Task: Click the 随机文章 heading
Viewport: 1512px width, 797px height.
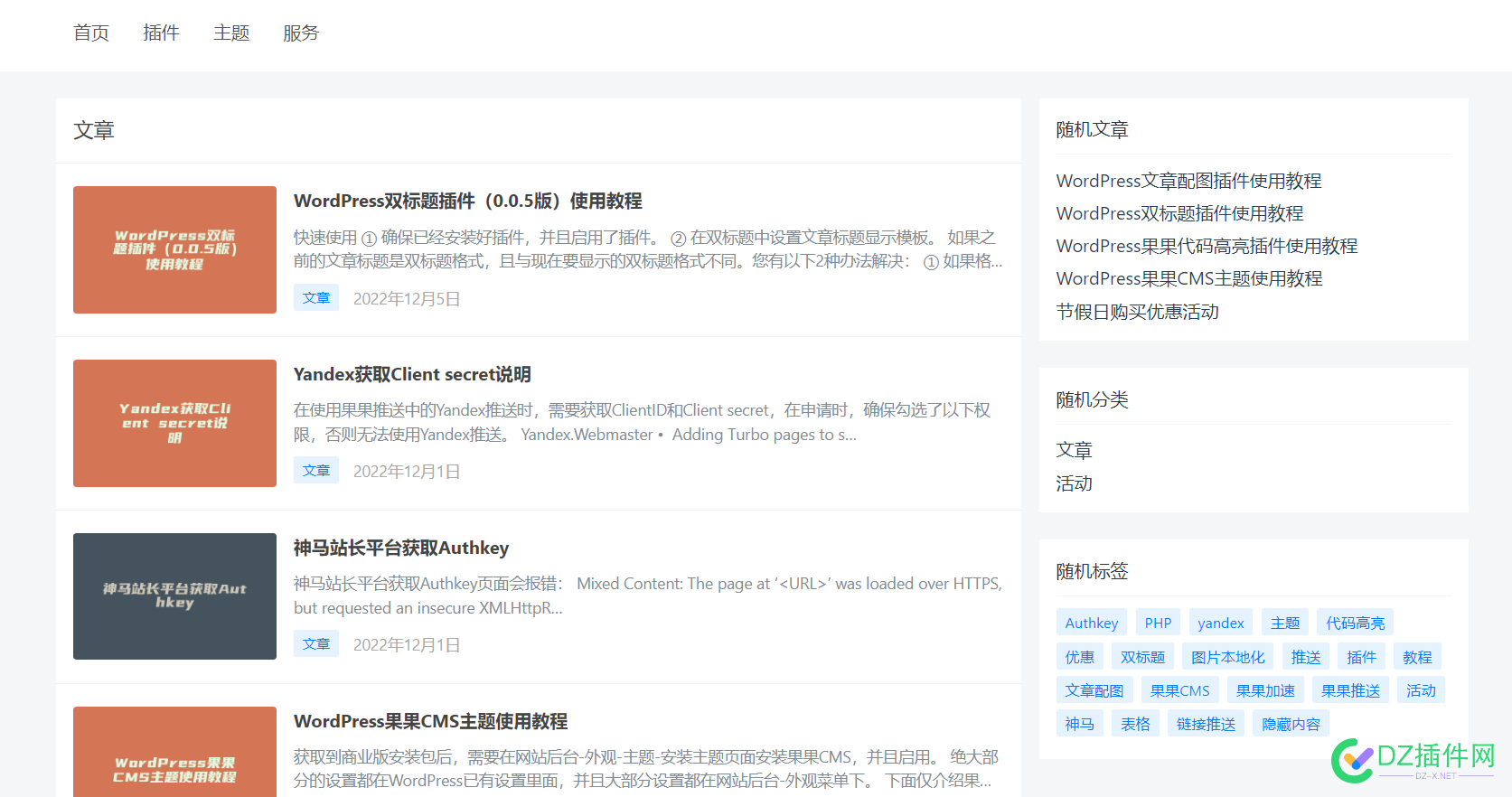Action: (x=1093, y=130)
